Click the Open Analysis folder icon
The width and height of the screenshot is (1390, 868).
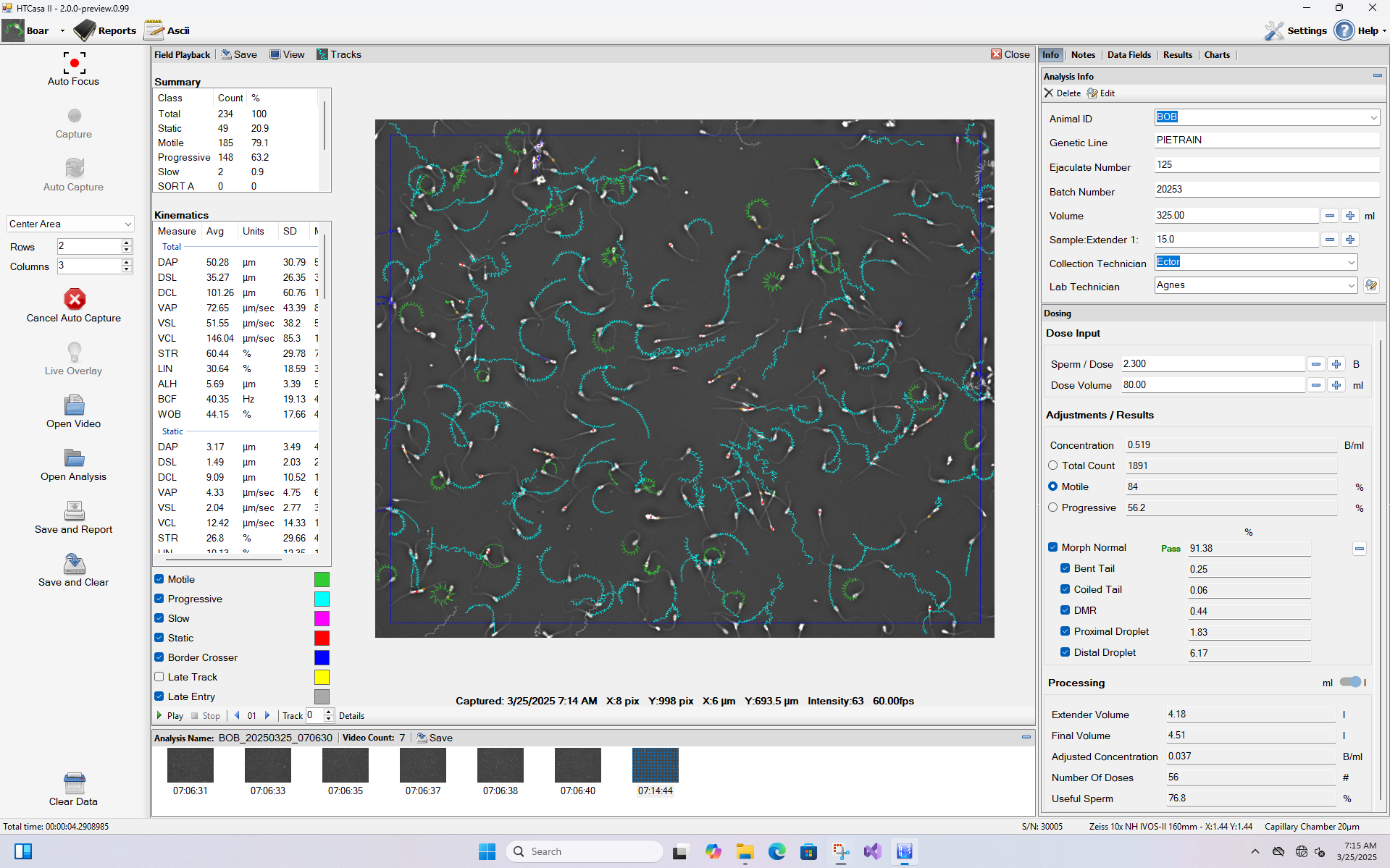[74, 458]
